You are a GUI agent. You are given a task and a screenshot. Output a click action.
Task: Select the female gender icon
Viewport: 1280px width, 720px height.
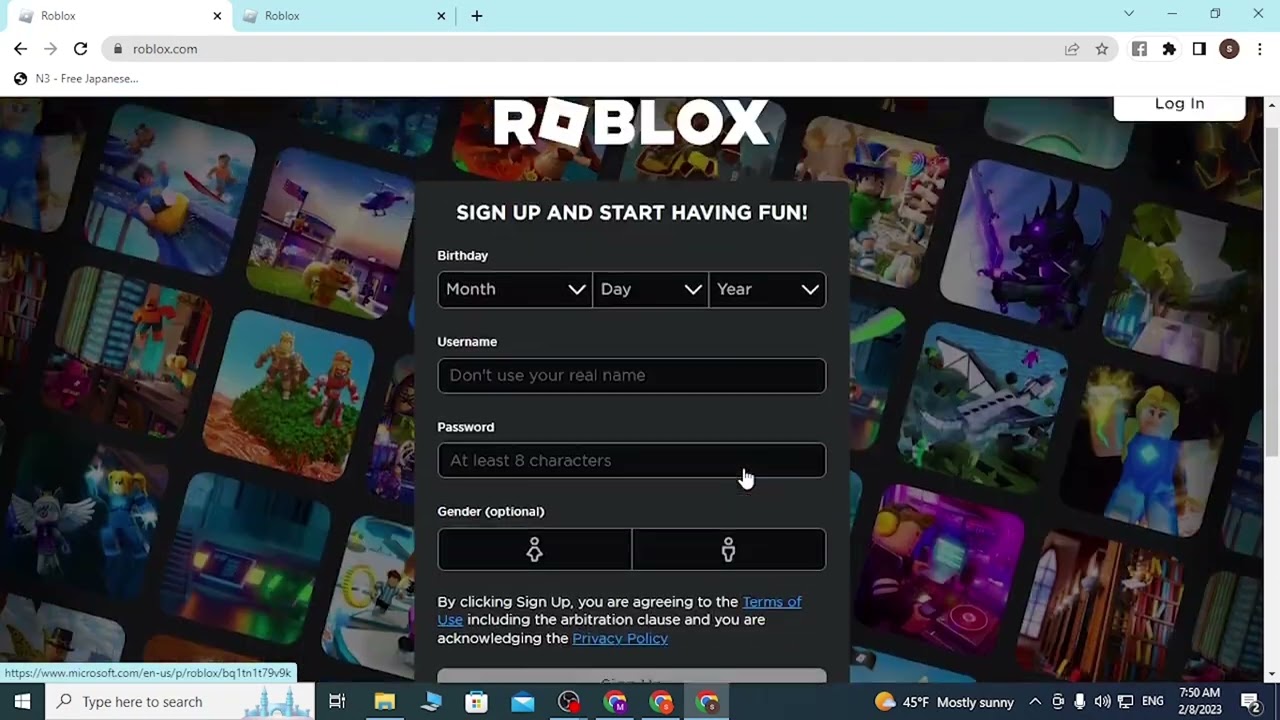[x=534, y=549]
